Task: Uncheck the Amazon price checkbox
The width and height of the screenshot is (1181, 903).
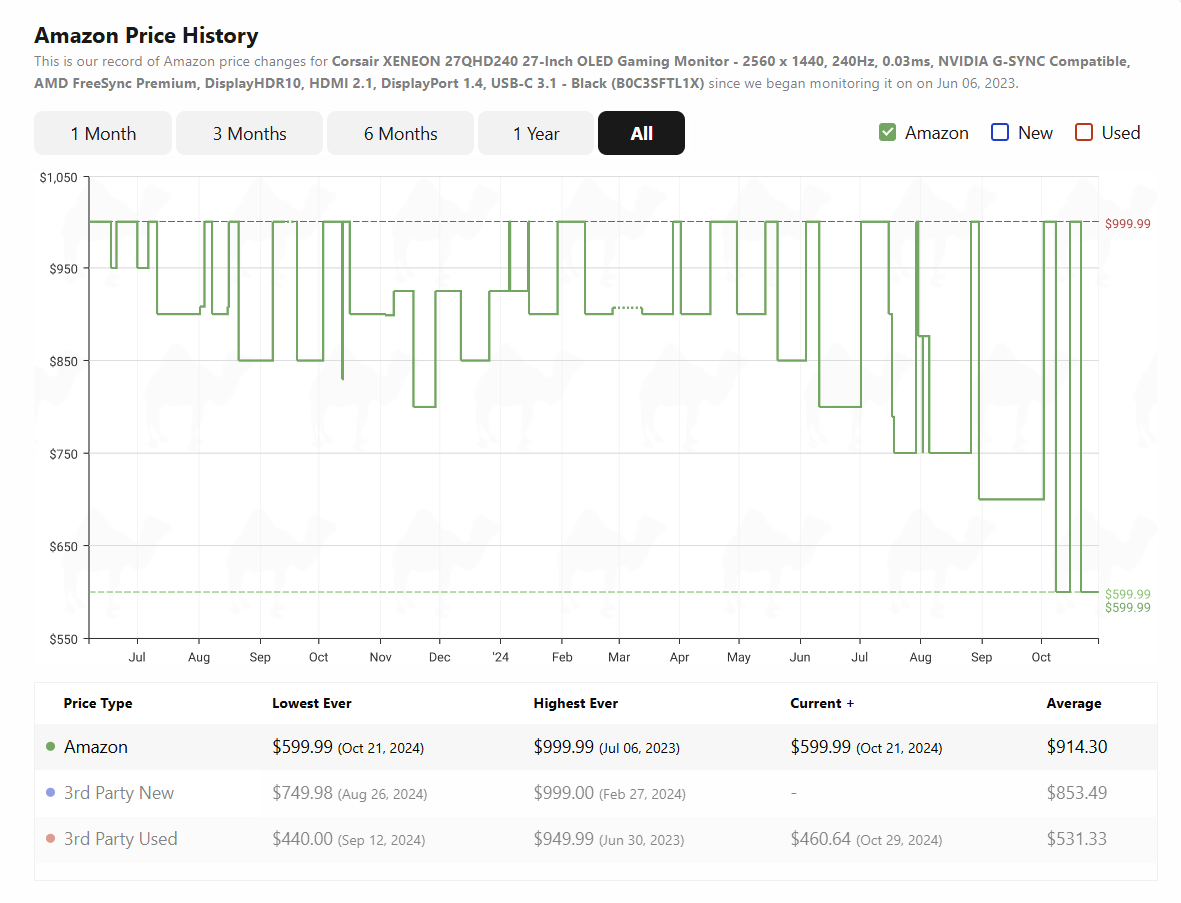Action: 887,133
